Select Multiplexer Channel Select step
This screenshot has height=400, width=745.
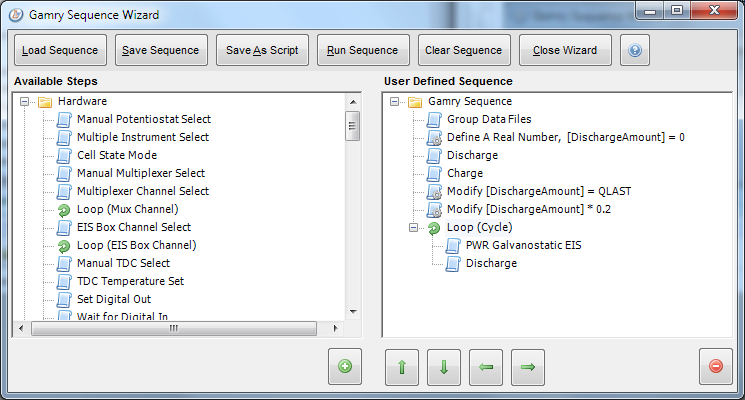[143, 191]
